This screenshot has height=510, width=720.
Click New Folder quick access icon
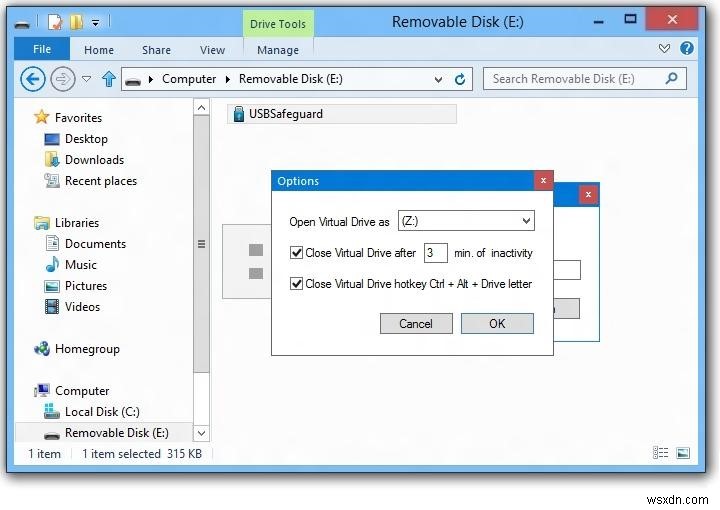point(76,22)
